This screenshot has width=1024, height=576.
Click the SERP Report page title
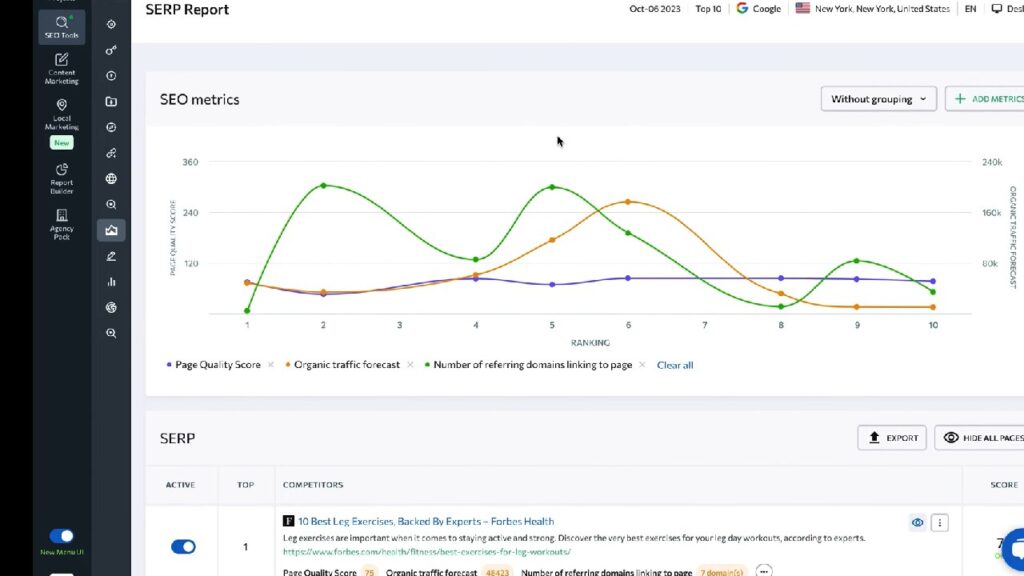187,9
